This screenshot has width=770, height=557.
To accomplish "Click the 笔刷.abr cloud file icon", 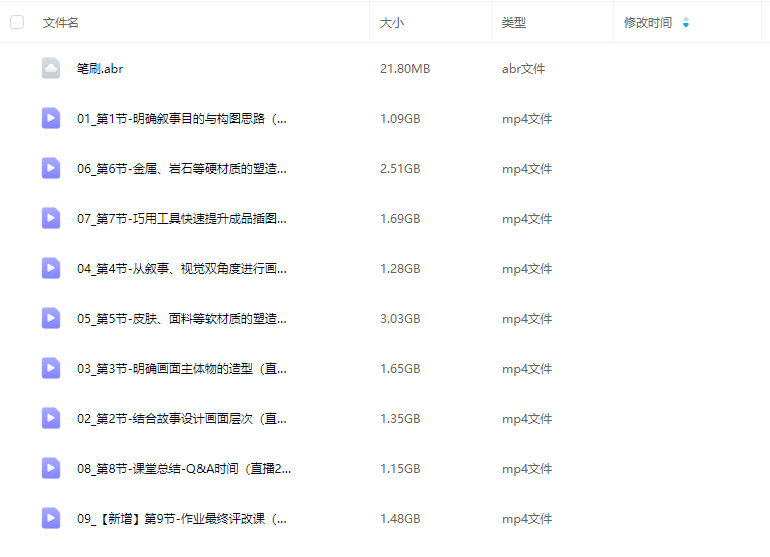I will [51, 68].
